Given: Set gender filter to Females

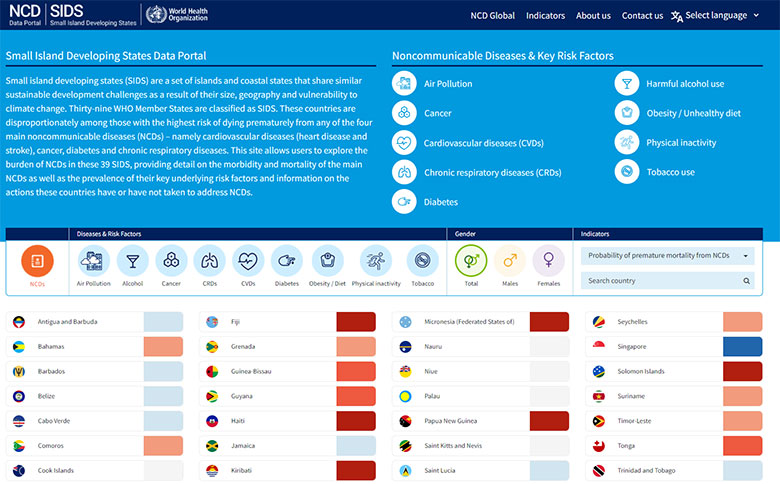Looking at the screenshot, I should (549, 261).
